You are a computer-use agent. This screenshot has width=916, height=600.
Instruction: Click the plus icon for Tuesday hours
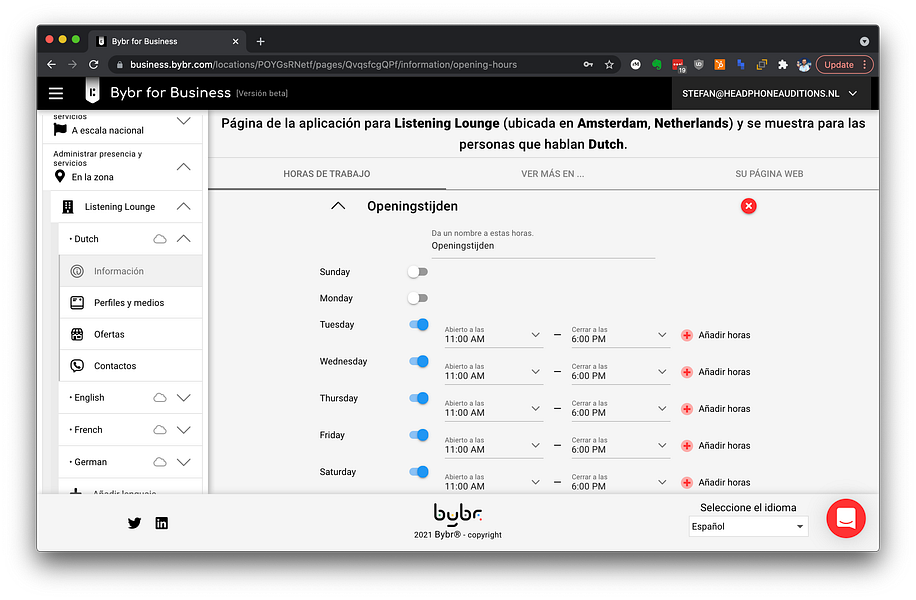687,335
